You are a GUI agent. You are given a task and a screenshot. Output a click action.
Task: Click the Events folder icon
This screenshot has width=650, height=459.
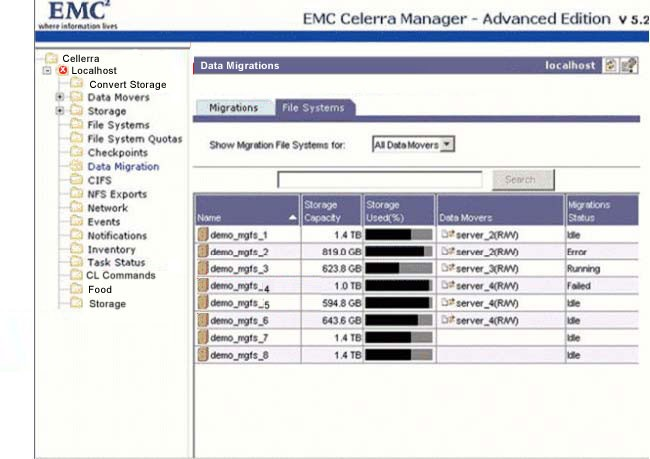(76, 221)
